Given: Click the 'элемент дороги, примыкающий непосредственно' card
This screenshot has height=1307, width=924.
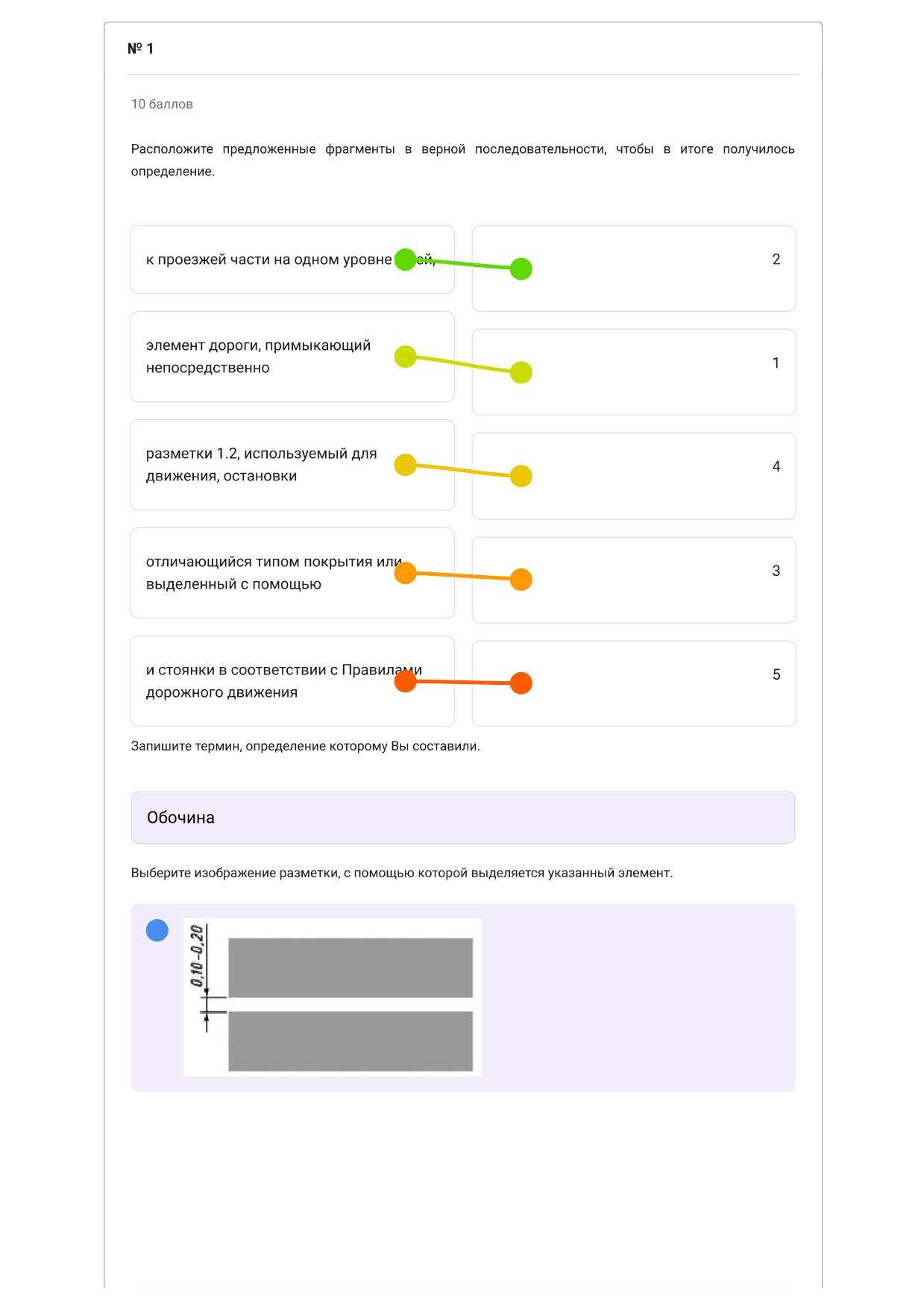Looking at the screenshot, I should click(292, 357).
